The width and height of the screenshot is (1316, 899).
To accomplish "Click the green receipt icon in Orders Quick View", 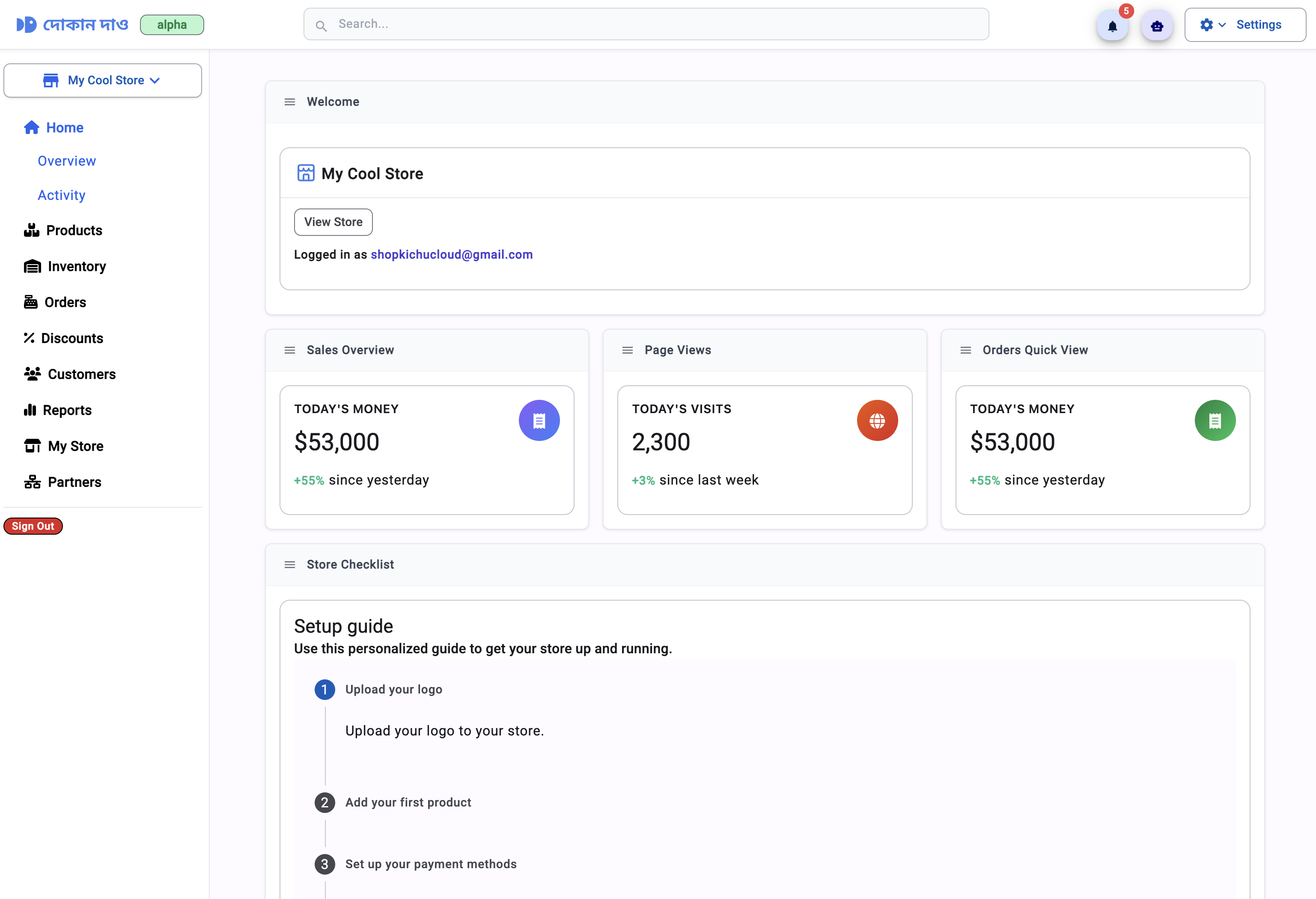I will 1215,421.
